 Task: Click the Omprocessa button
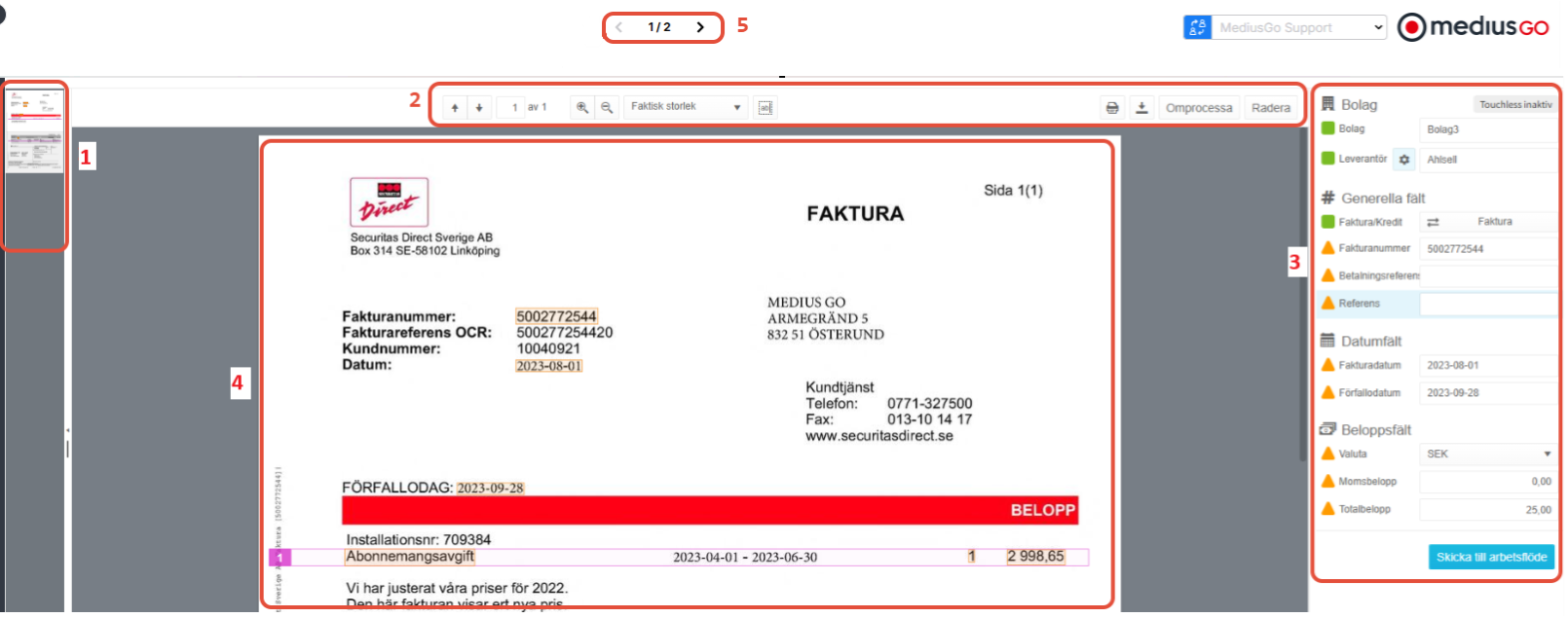click(x=1199, y=108)
